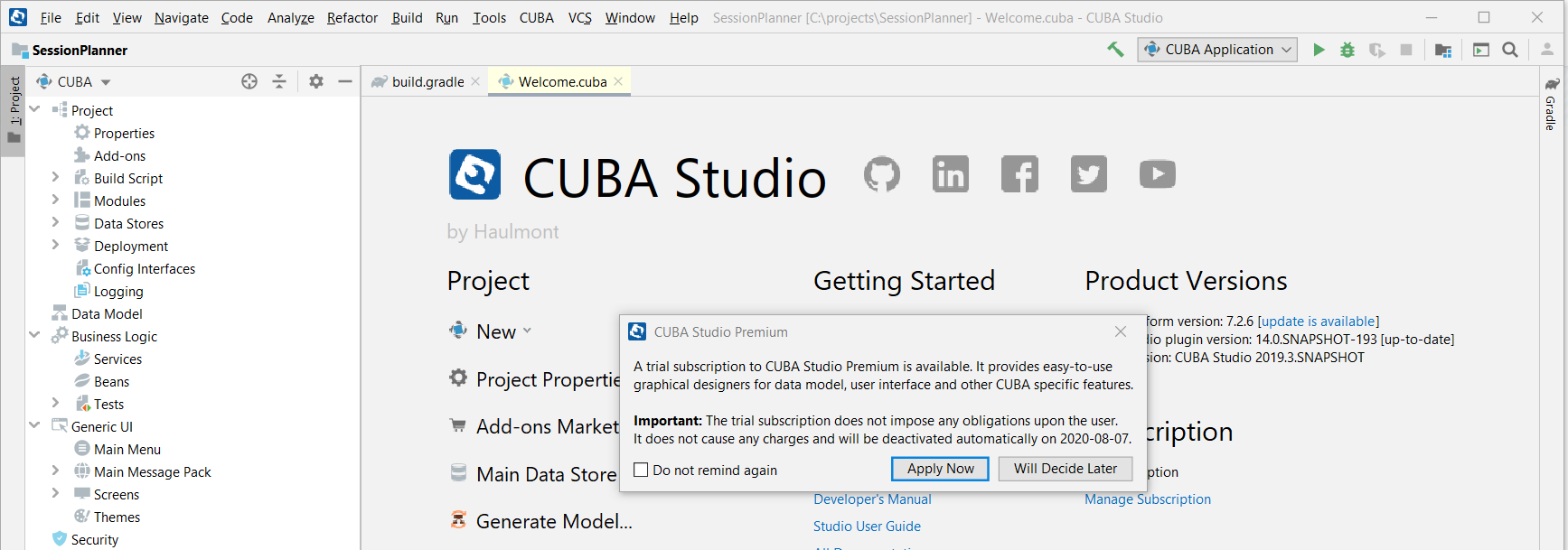The width and height of the screenshot is (1568, 550).
Task: Open the Refactor menu
Action: tap(352, 18)
